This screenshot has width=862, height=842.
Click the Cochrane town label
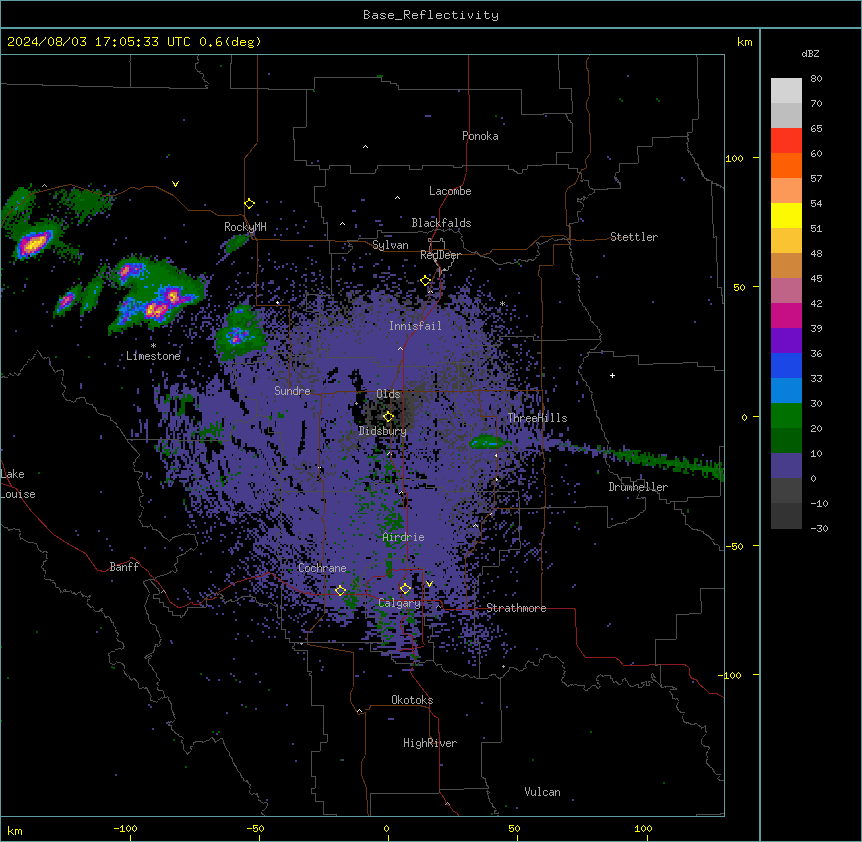coord(322,568)
